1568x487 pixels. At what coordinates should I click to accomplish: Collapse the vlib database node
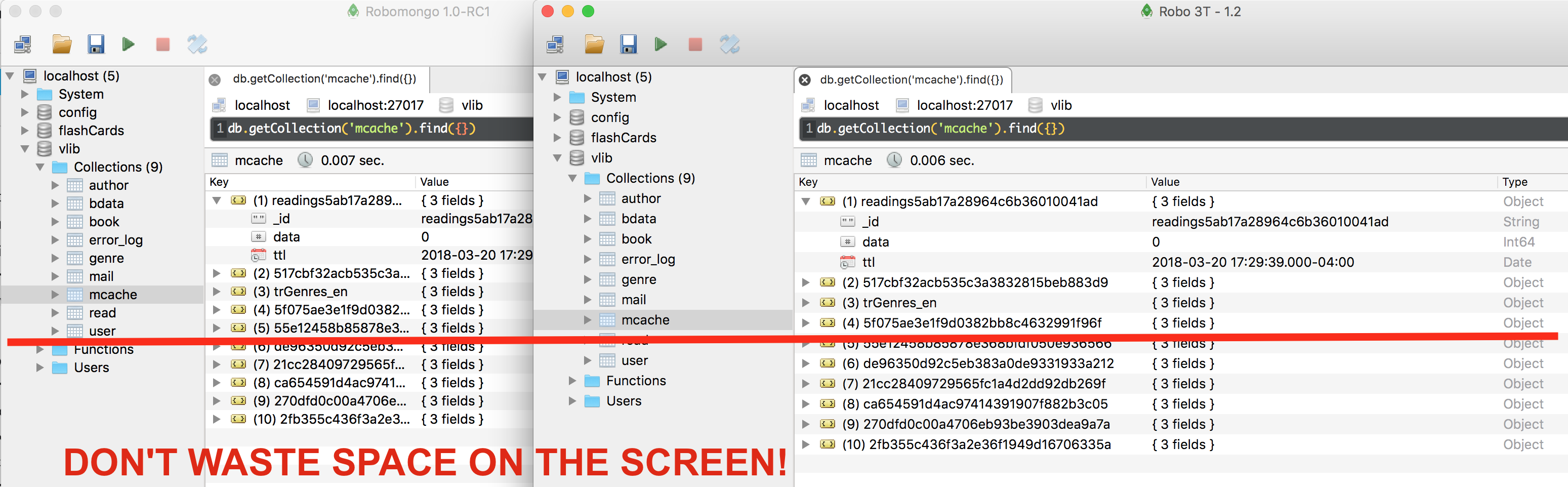(x=556, y=157)
